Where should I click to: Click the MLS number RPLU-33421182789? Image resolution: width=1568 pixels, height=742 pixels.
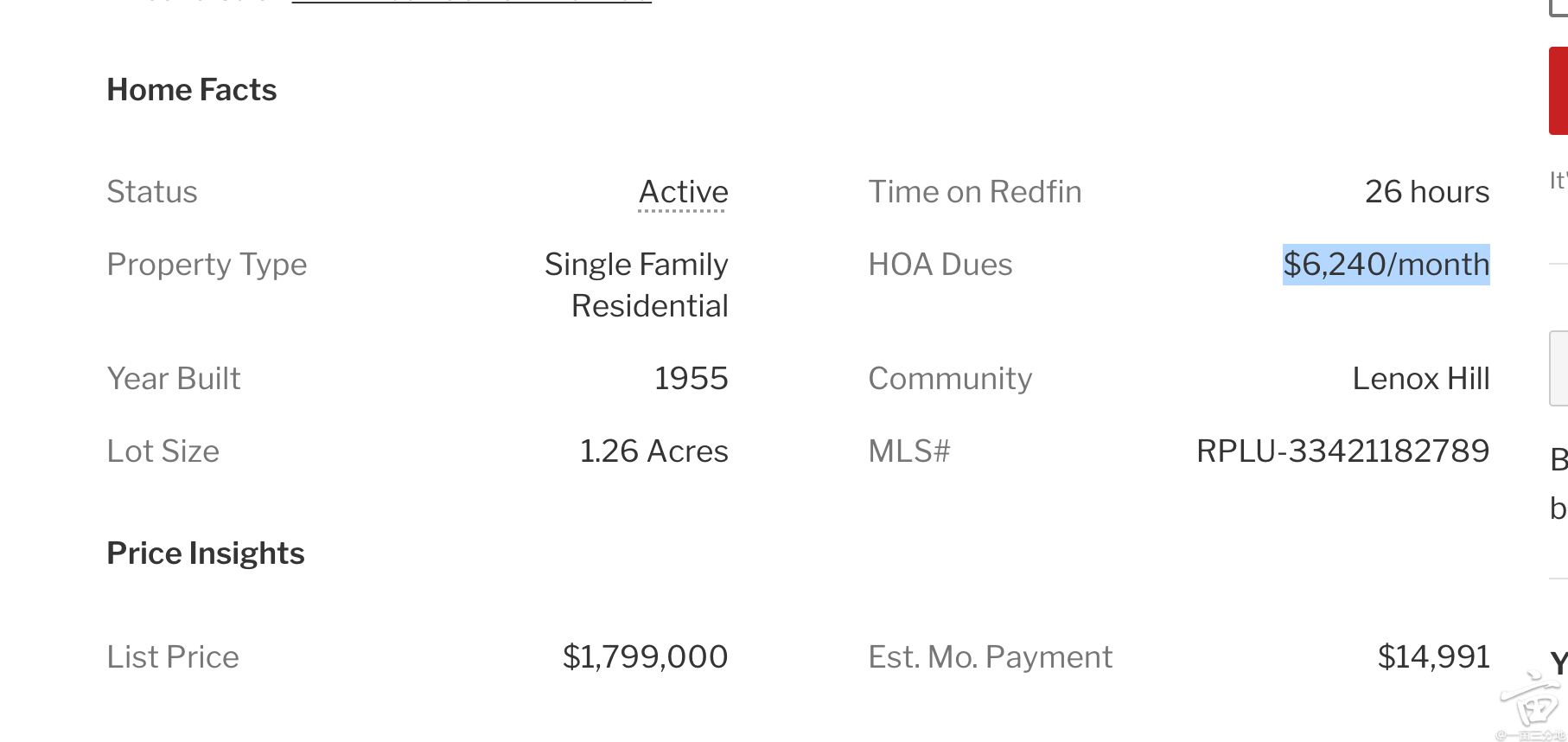coord(1342,451)
